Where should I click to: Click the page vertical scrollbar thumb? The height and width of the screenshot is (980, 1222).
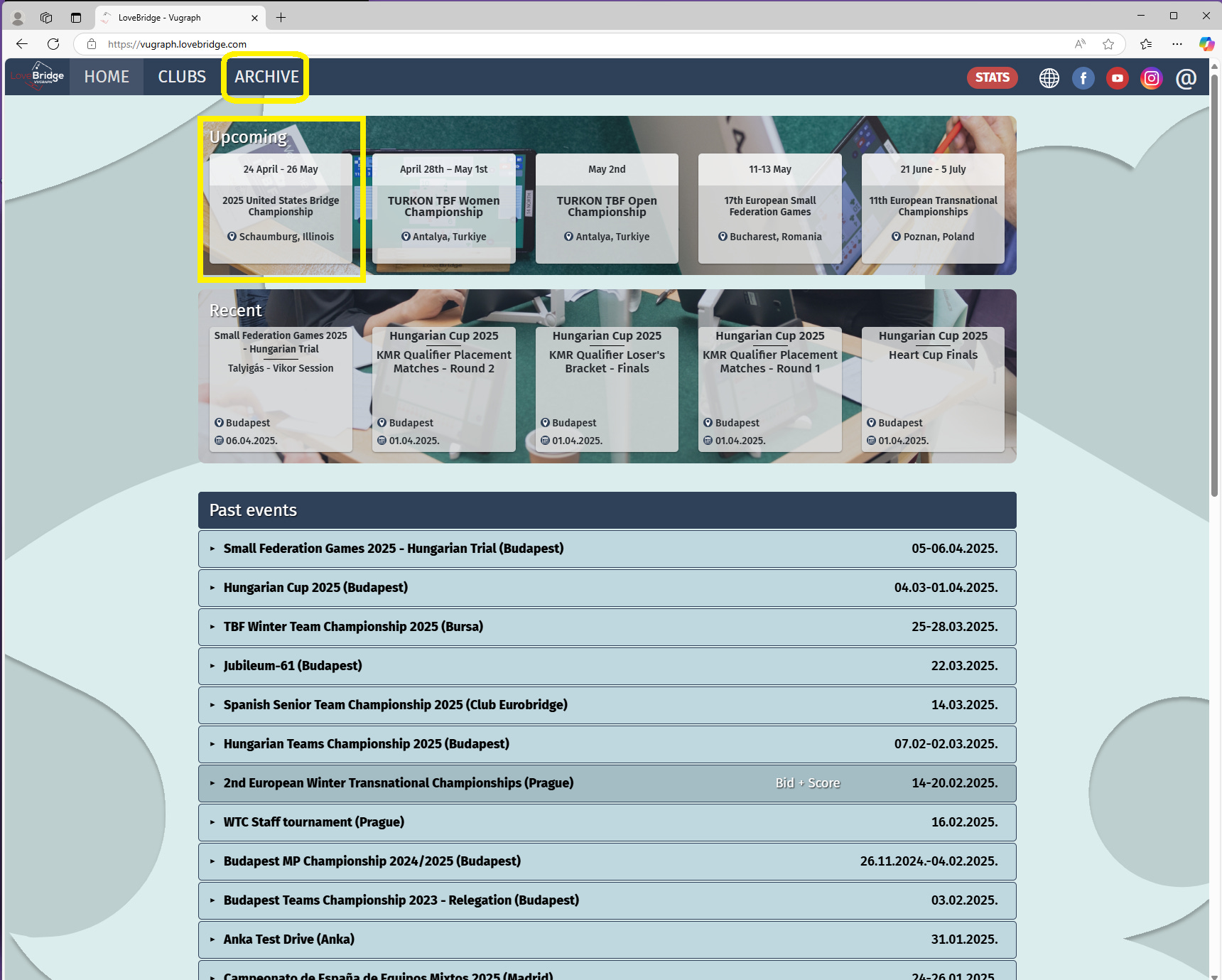point(1215,284)
